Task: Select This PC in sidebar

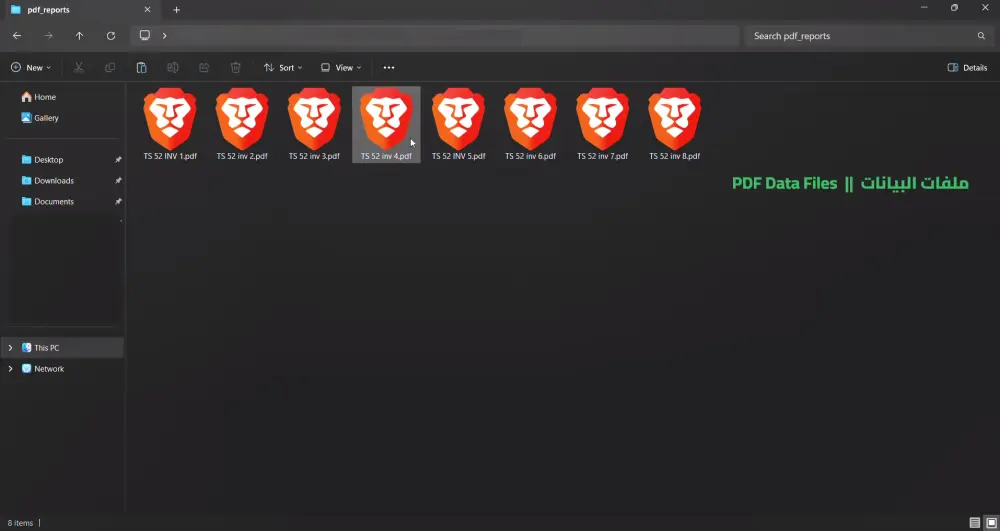Action: click(62, 348)
